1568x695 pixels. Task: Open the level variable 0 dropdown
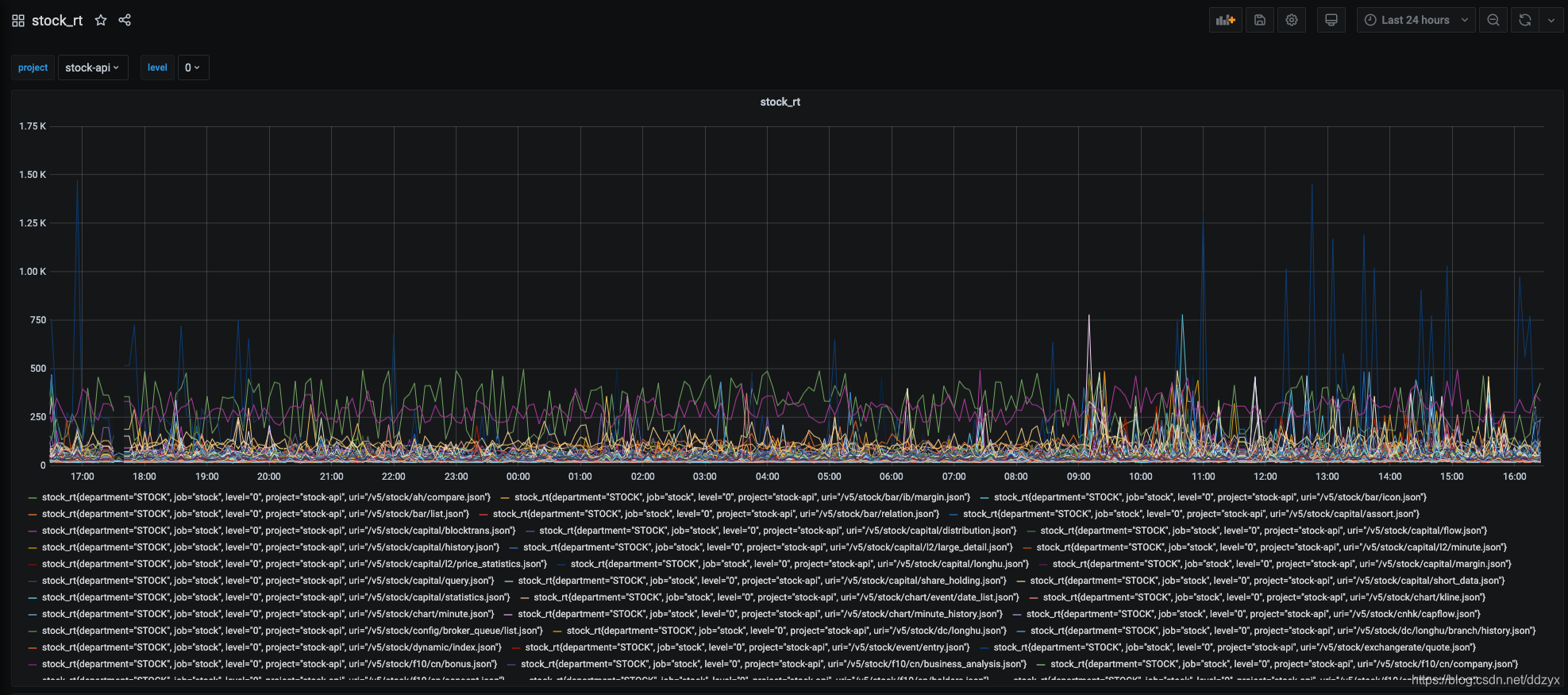click(x=193, y=68)
